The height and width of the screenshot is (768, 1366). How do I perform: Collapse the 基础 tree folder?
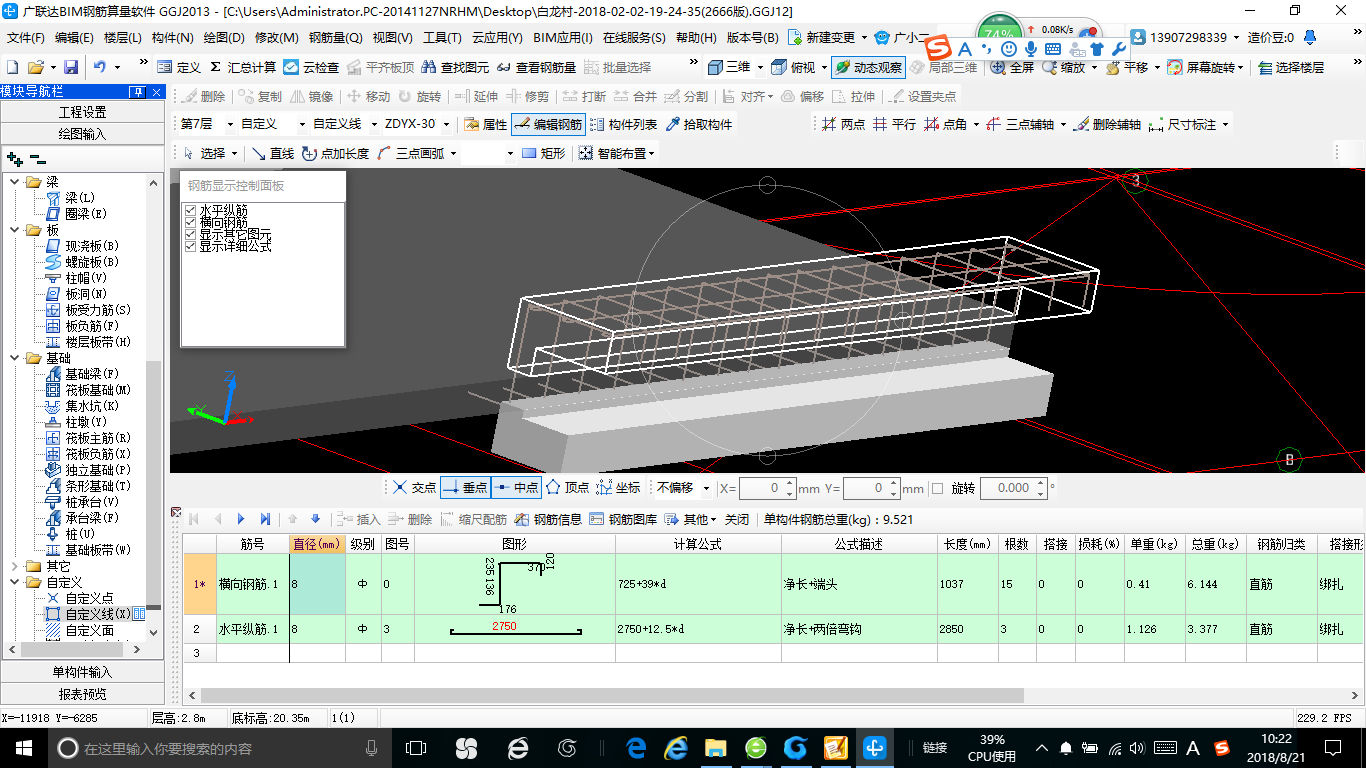tap(14, 358)
